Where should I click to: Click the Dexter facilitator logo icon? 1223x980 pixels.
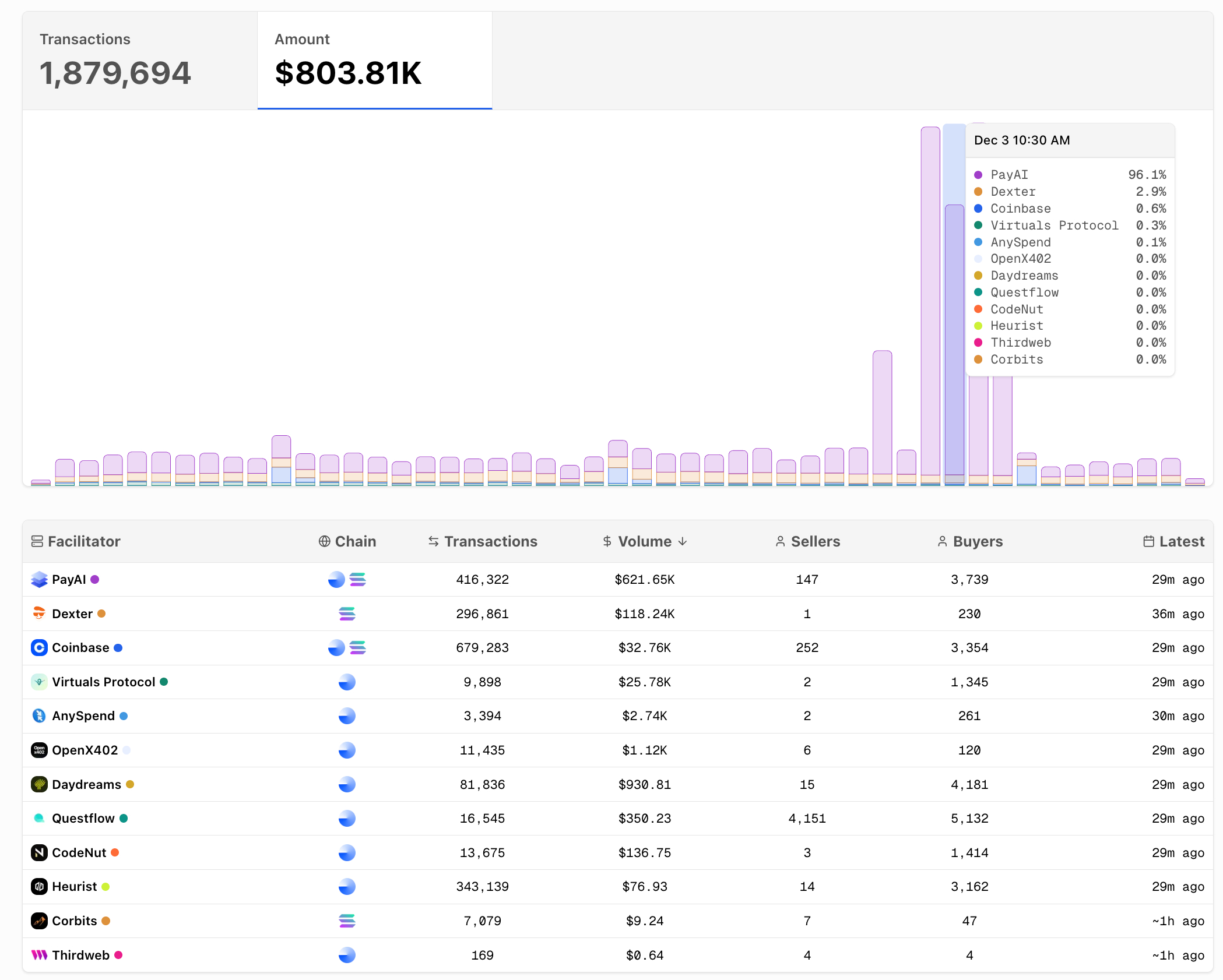point(39,614)
